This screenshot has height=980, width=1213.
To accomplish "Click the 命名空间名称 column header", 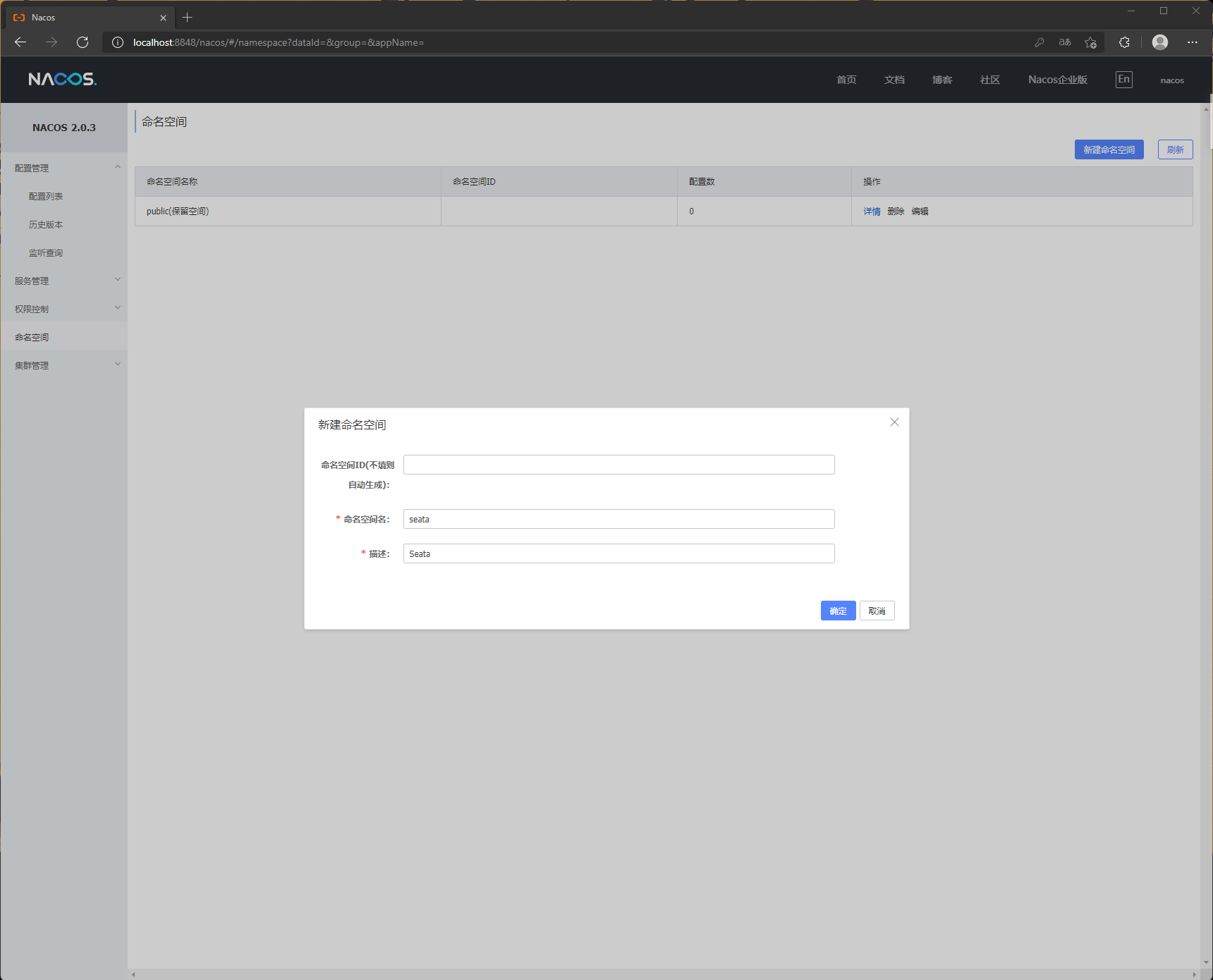I will pos(288,182).
